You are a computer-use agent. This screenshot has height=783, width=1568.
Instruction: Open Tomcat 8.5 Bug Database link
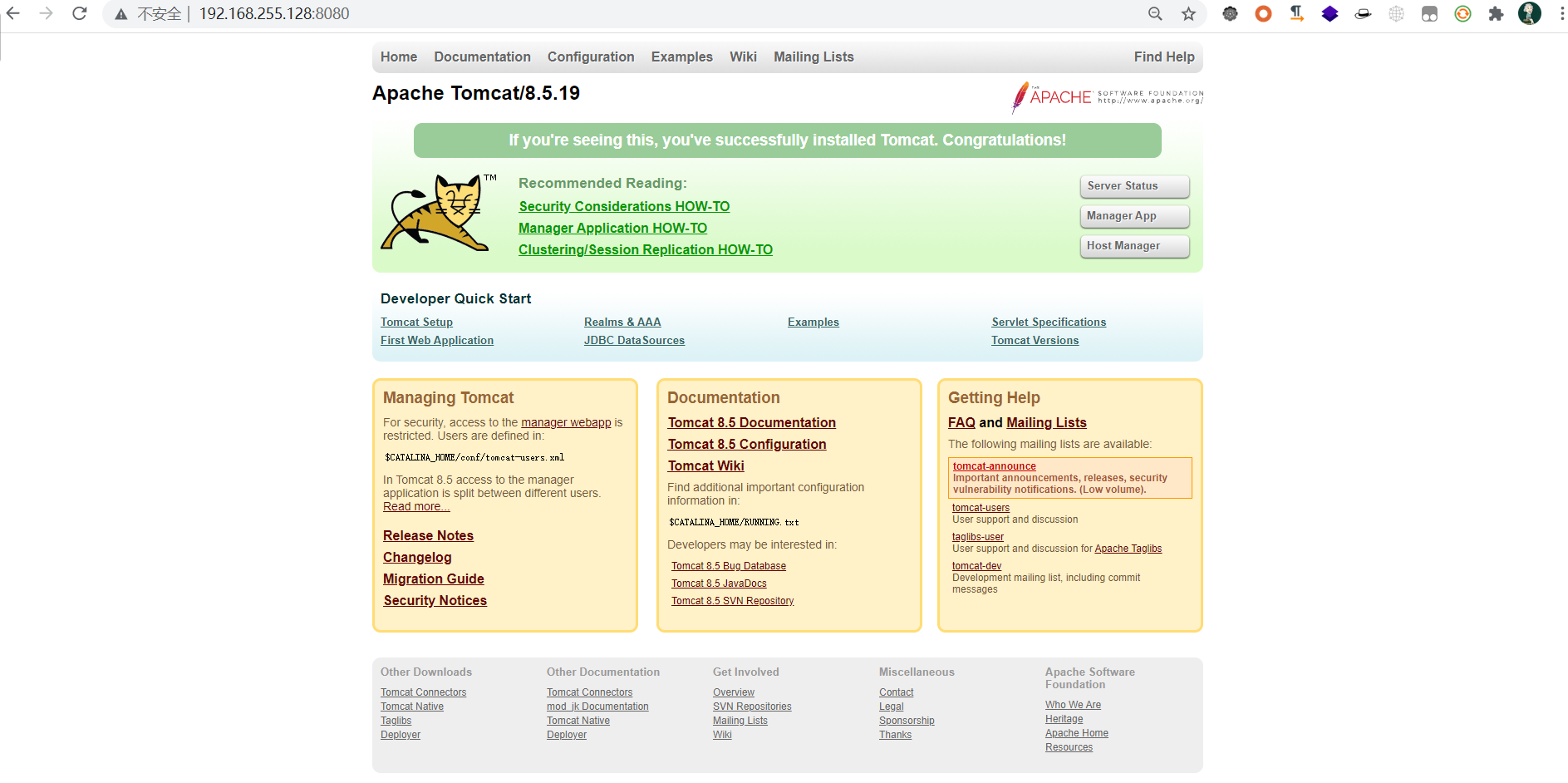pos(729,566)
